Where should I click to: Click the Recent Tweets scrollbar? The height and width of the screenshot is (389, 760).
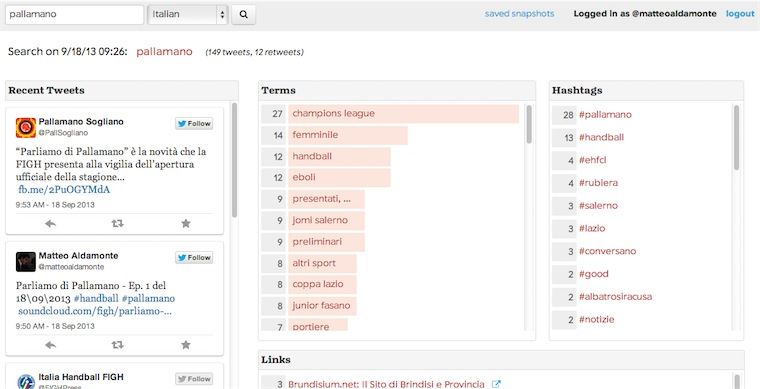point(235,160)
